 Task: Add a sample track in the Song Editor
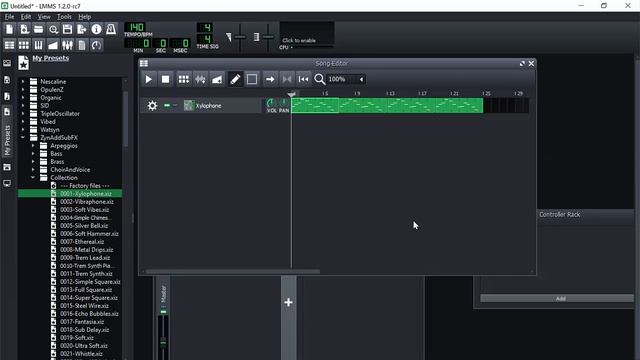coord(200,79)
